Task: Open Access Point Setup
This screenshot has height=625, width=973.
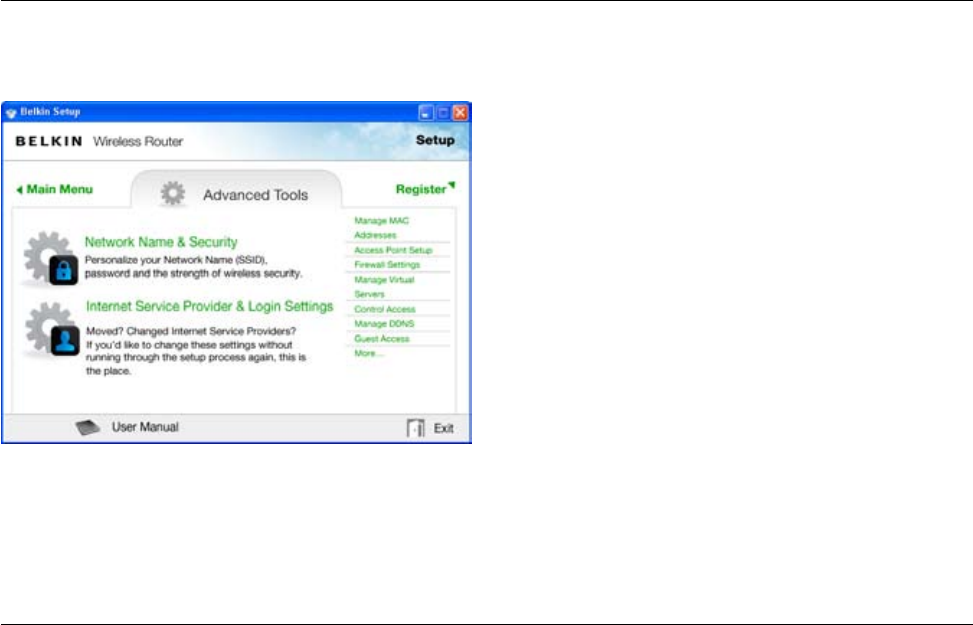Action: point(393,250)
